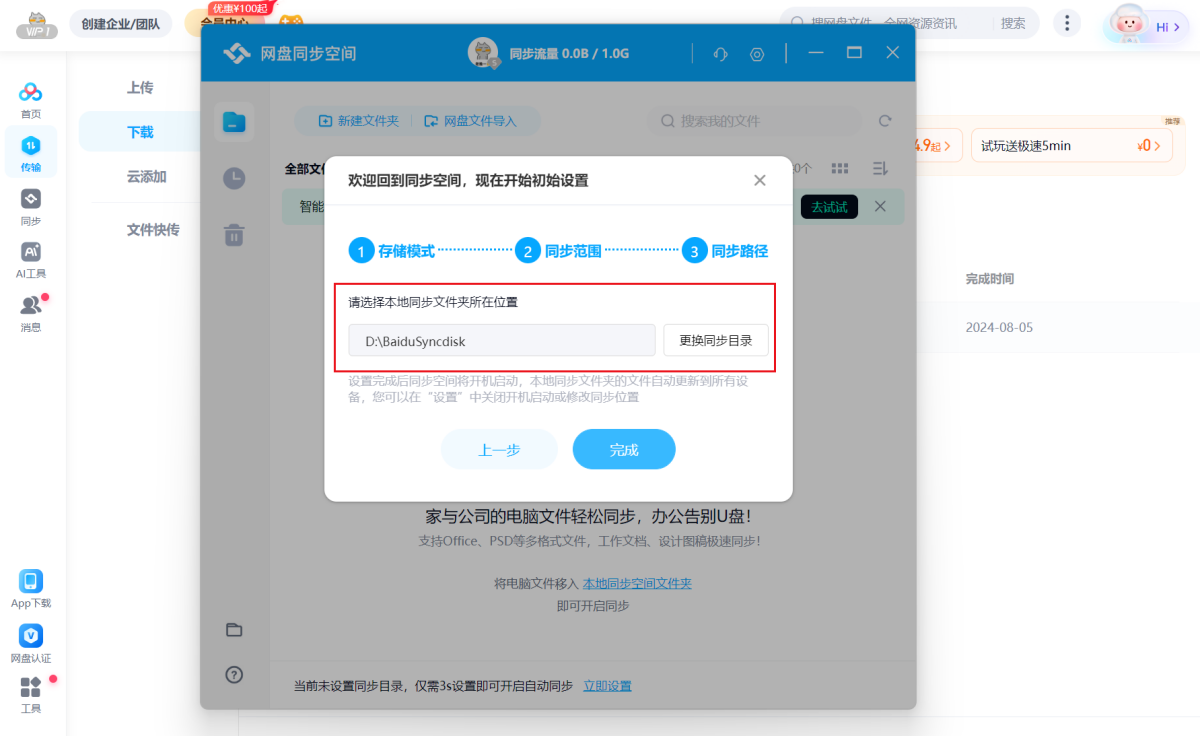Image resolution: width=1200 pixels, height=736 pixels.
Task: Switch to grid view icon
Action: pyautogui.click(x=840, y=169)
